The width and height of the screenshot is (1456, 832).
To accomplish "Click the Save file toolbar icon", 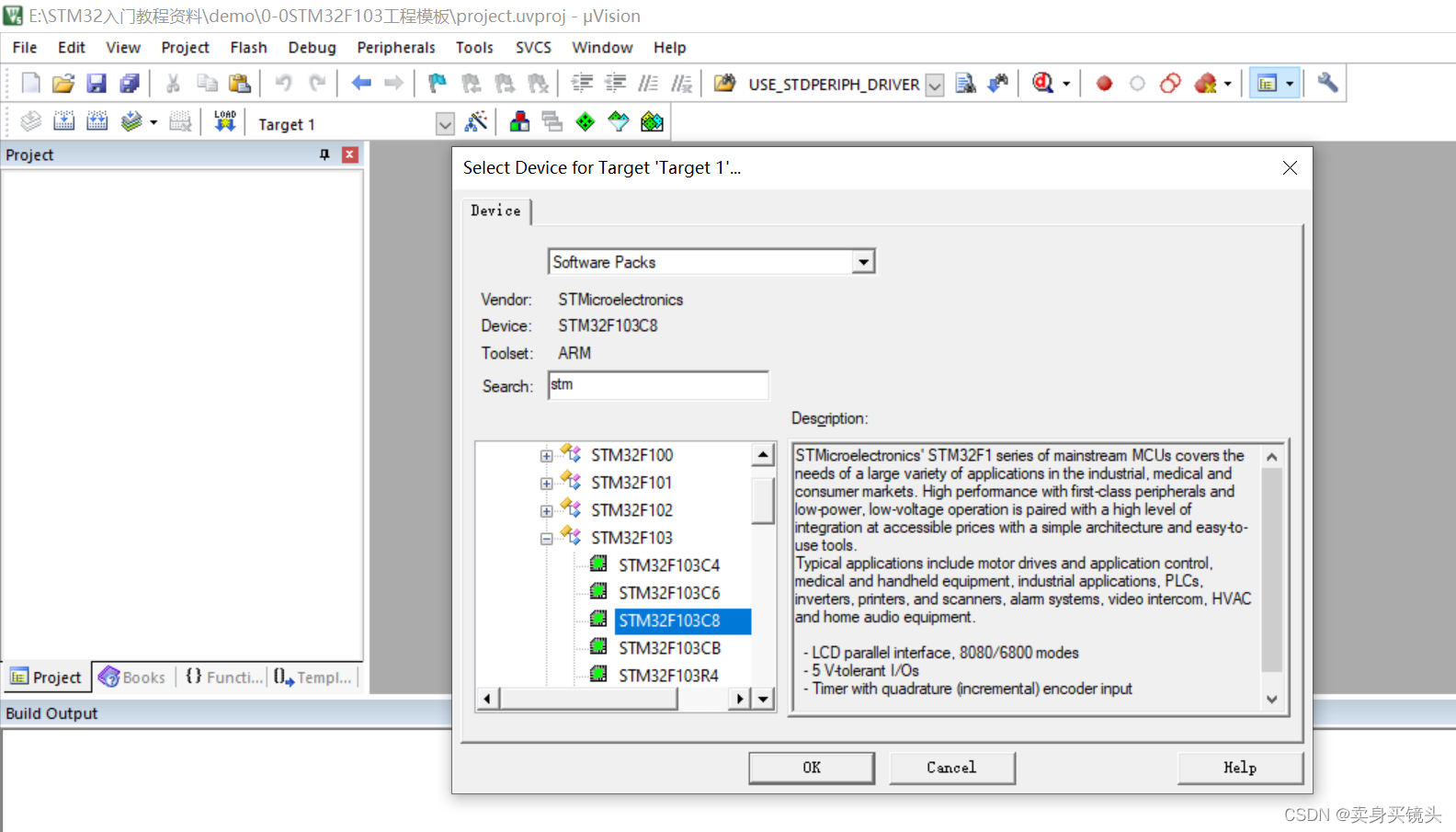I will point(97,84).
